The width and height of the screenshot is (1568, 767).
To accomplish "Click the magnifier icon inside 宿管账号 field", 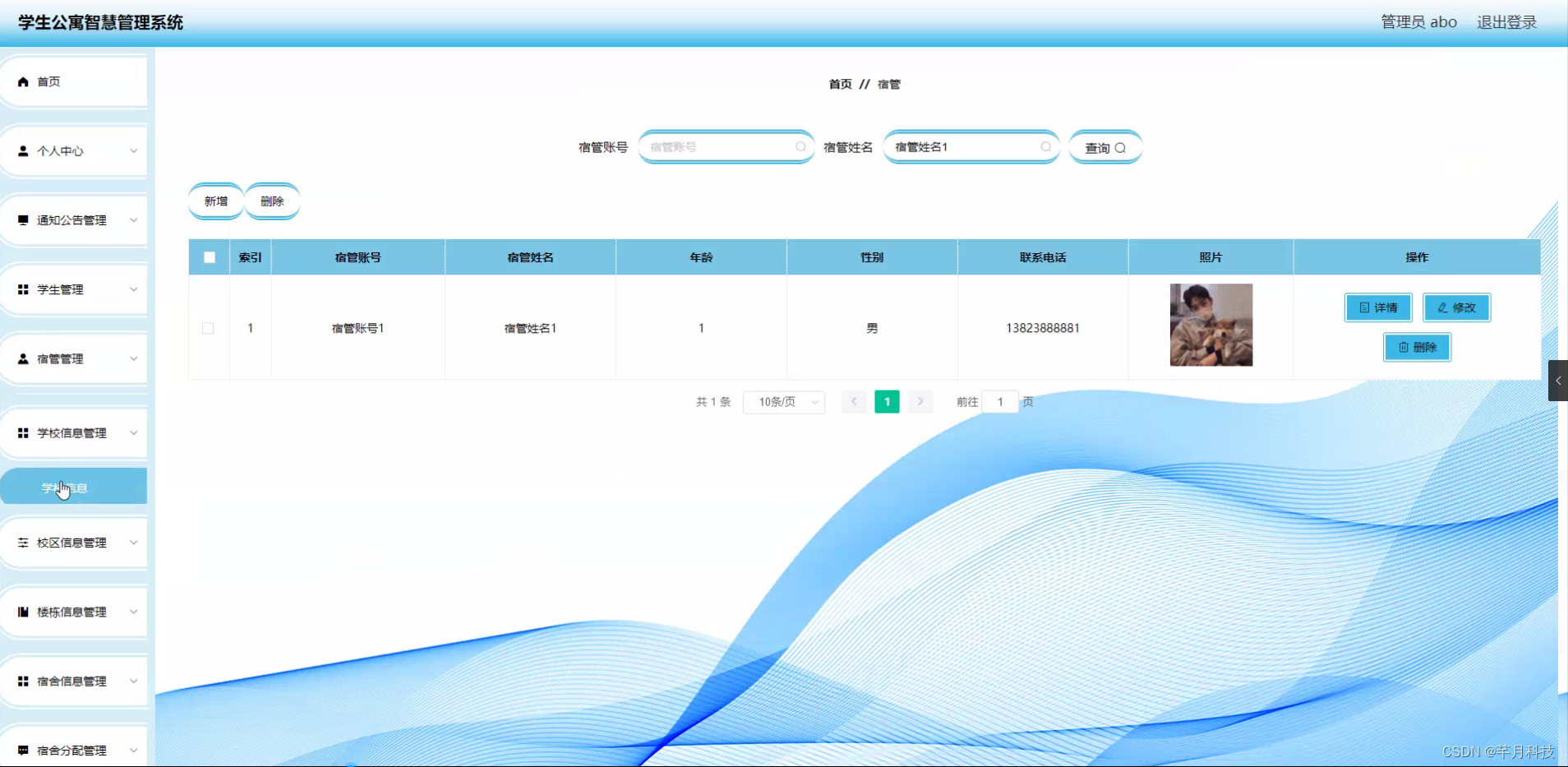I will click(x=800, y=146).
